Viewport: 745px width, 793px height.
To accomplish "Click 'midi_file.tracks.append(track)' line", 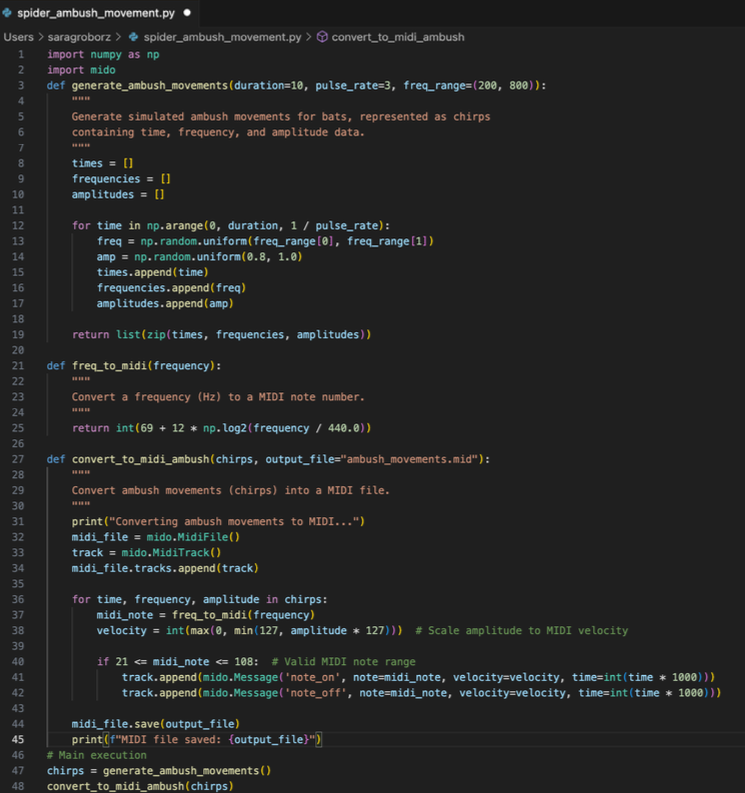I will point(165,568).
